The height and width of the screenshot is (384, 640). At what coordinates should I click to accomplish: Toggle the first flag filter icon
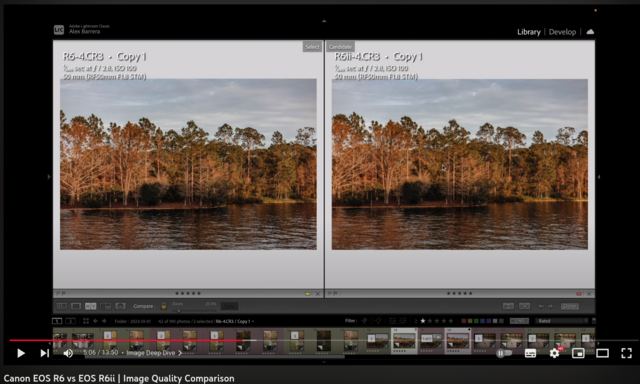click(364, 321)
